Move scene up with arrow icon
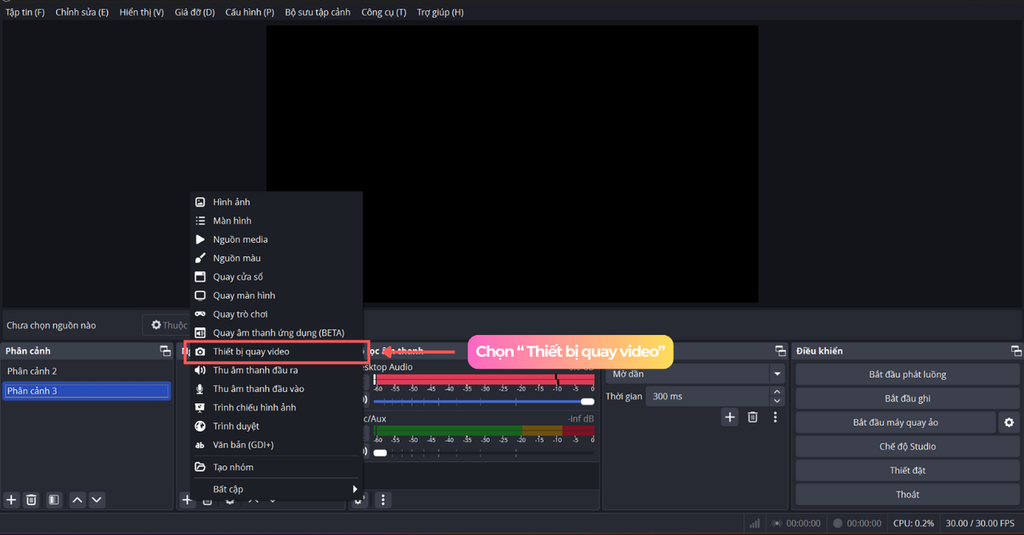The width and height of the screenshot is (1024, 535). coord(77,500)
